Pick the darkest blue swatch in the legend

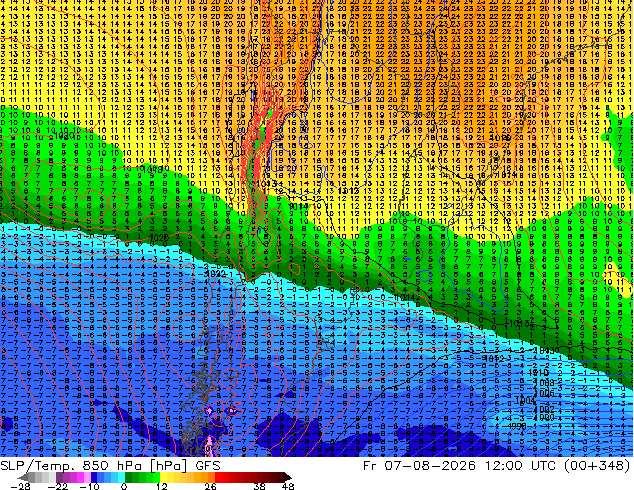94,477
